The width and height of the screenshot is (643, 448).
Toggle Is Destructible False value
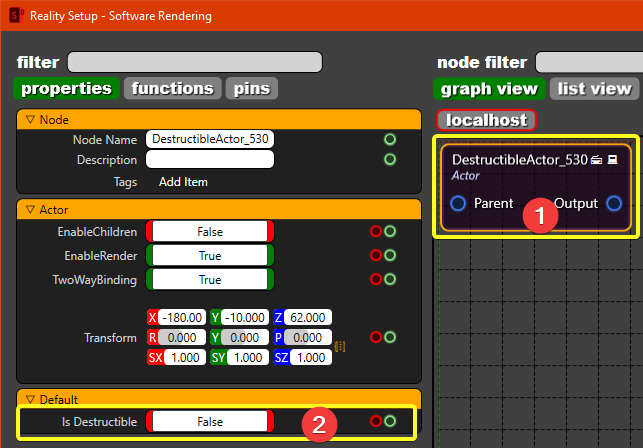point(210,422)
